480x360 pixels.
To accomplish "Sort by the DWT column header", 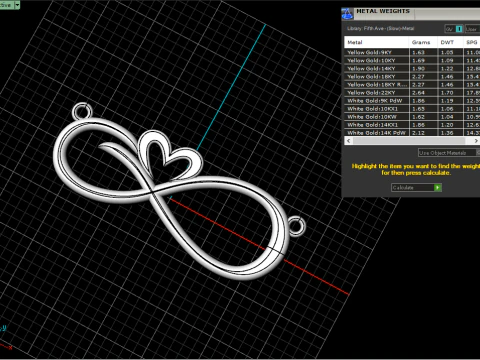I will (450, 42).
